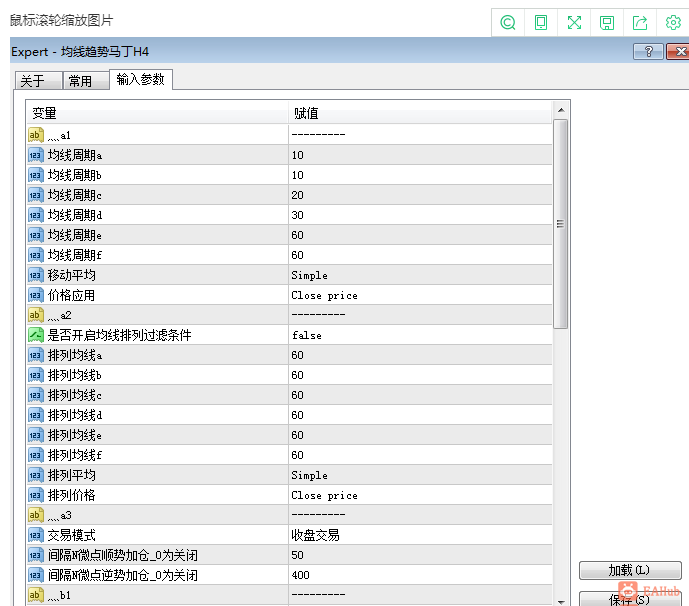This screenshot has width=689, height=606.
Task: Click scrollbar up arrow in parameter list
Action: coord(561,110)
